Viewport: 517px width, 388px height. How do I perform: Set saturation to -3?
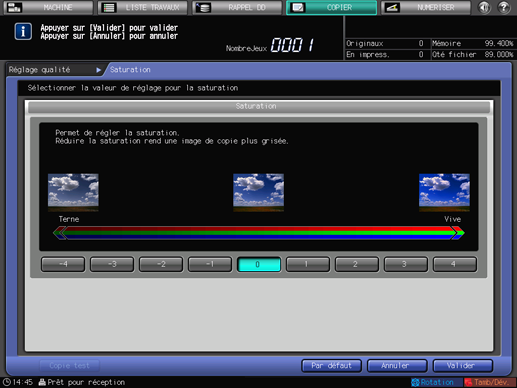(x=112, y=264)
